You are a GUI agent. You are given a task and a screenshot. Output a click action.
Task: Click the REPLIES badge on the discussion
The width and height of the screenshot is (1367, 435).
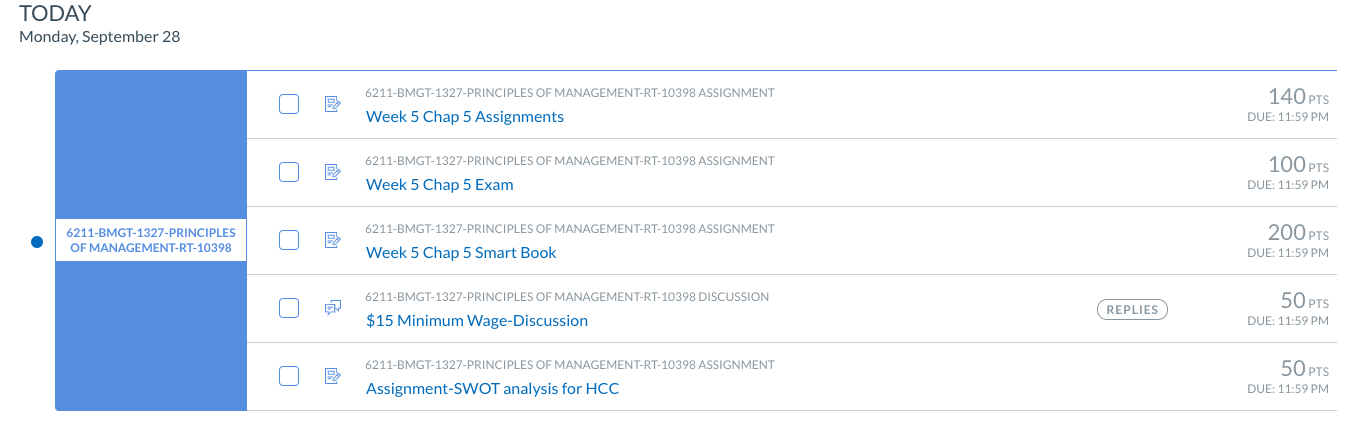tap(1132, 310)
